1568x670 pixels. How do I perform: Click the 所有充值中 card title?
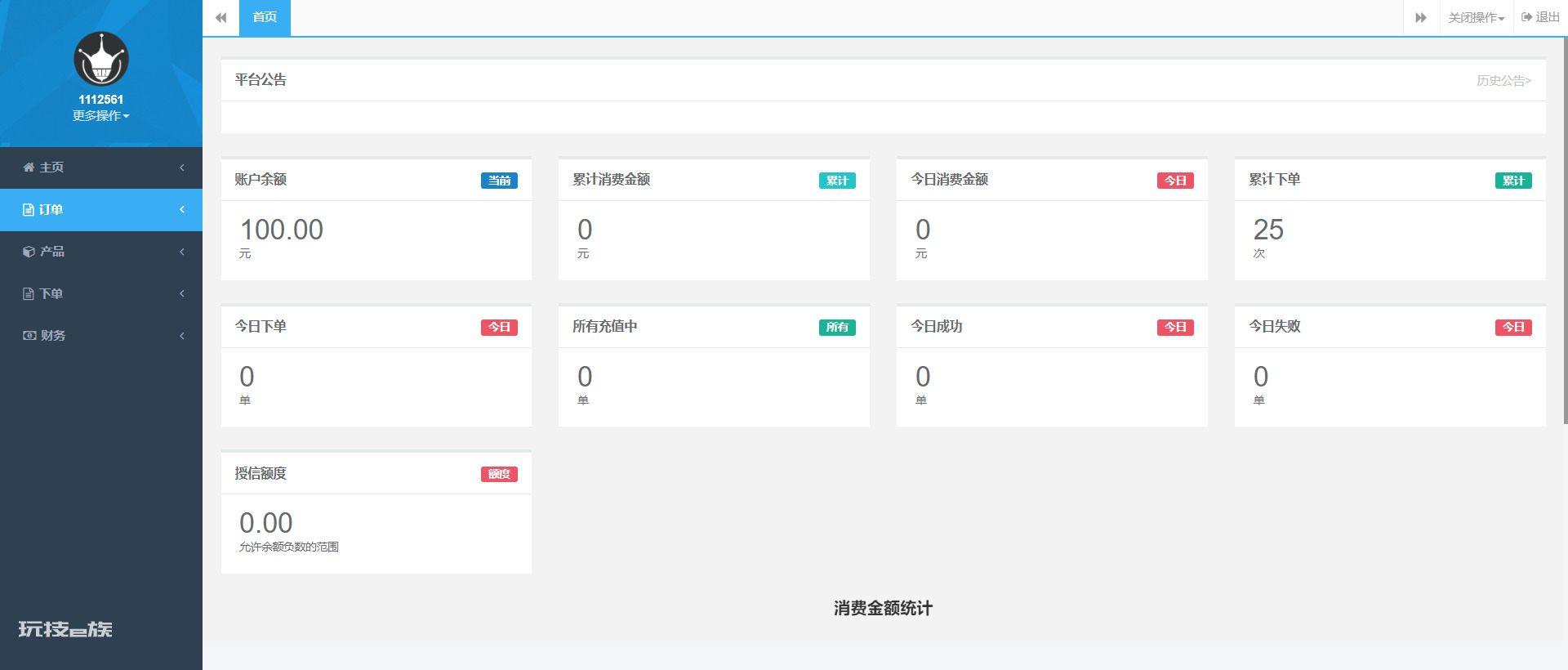pos(605,326)
